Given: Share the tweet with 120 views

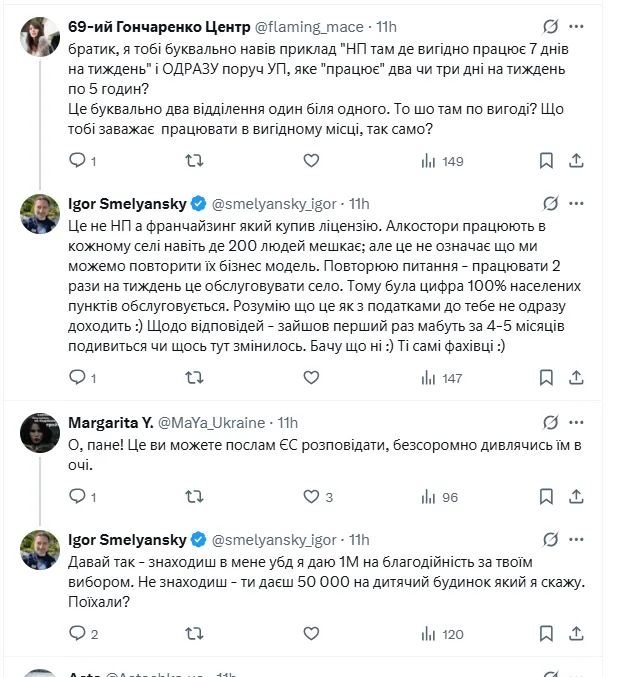Looking at the screenshot, I should point(577,633).
